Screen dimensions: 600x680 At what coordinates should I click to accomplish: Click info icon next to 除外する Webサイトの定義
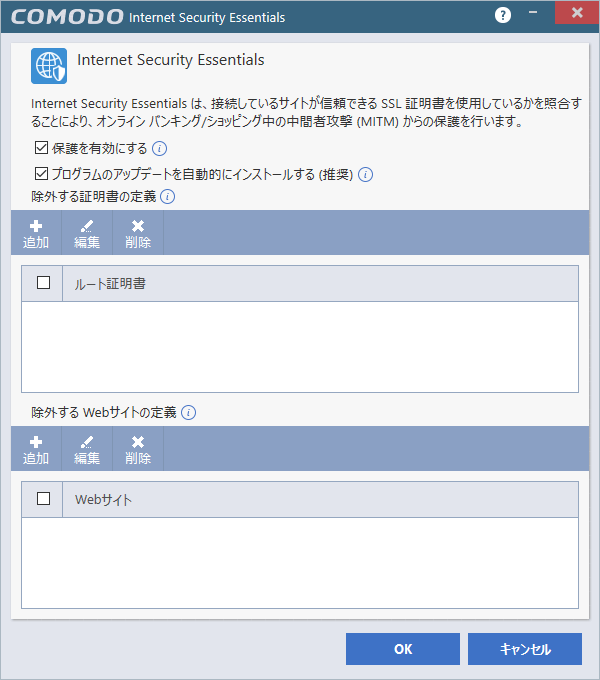tap(189, 412)
